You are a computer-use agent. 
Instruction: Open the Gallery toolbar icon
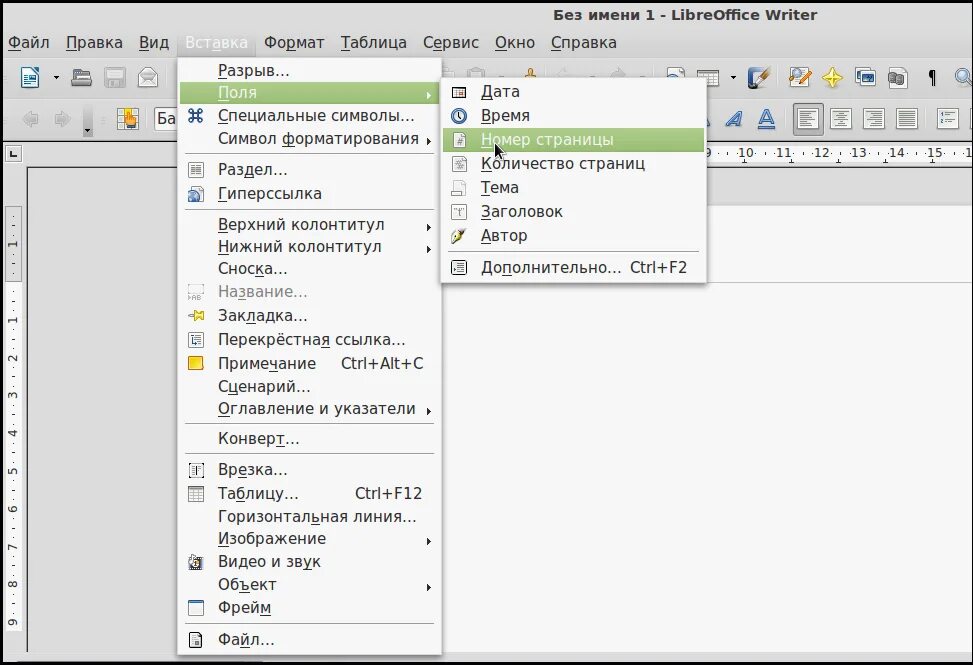[x=865, y=78]
